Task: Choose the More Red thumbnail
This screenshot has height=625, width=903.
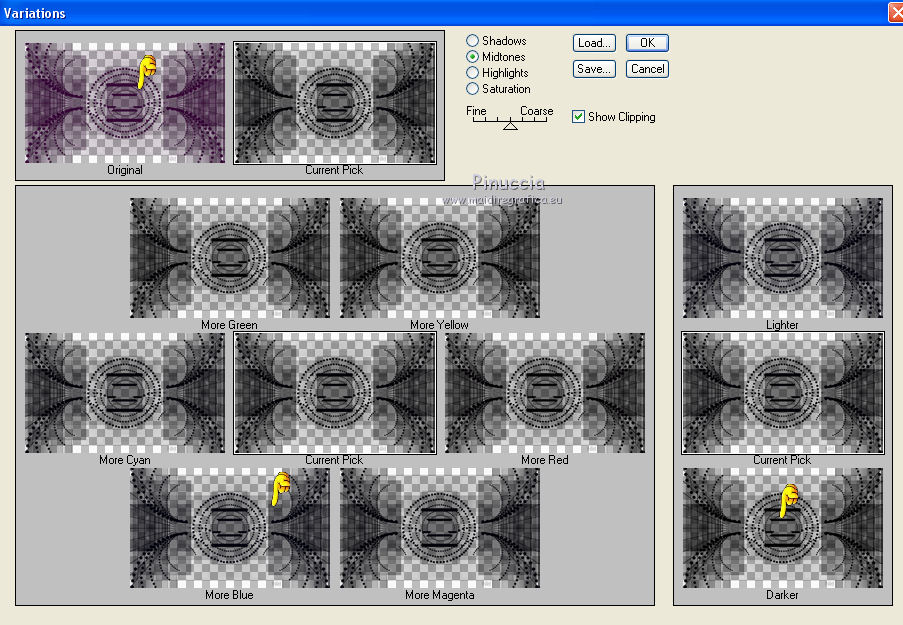Action: click(545, 393)
